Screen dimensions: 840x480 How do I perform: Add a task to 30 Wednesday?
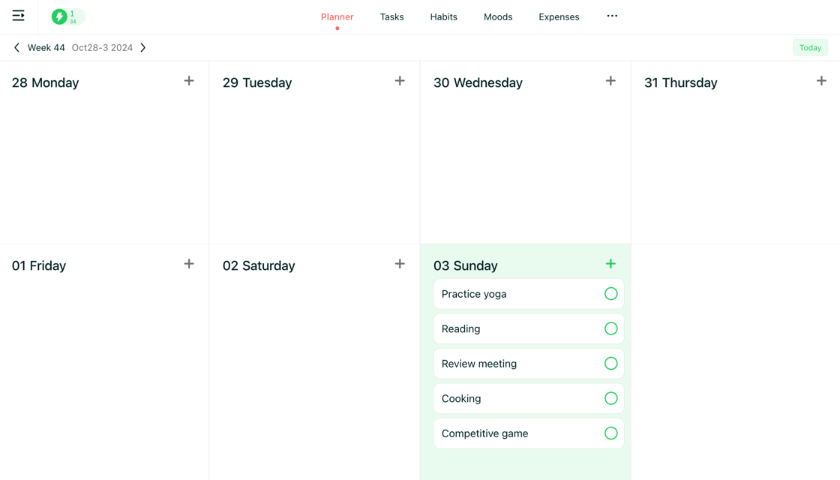611,81
